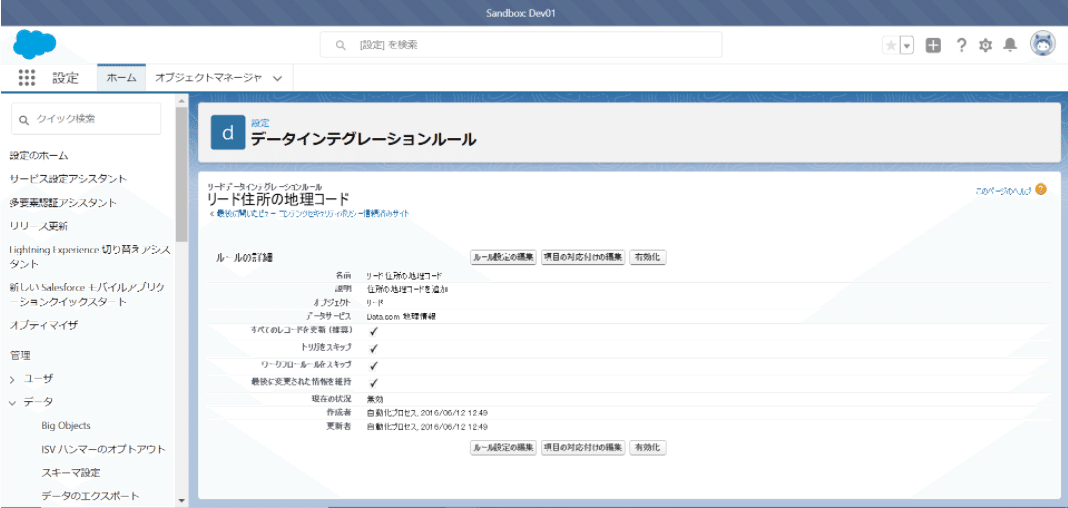Open the notifications bell
The width and height of the screenshot is (1068, 508).
1010,45
